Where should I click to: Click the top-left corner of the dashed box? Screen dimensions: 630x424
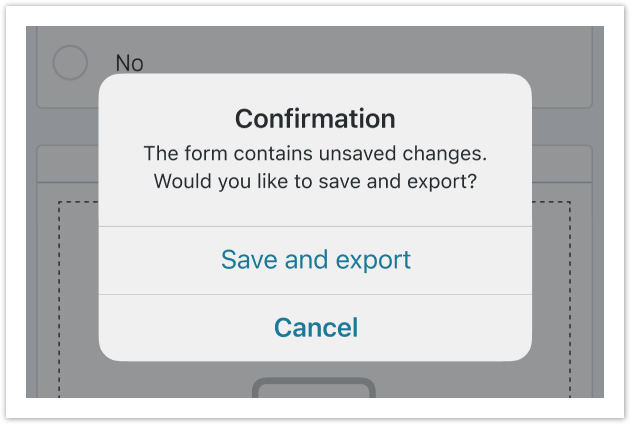coord(59,203)
